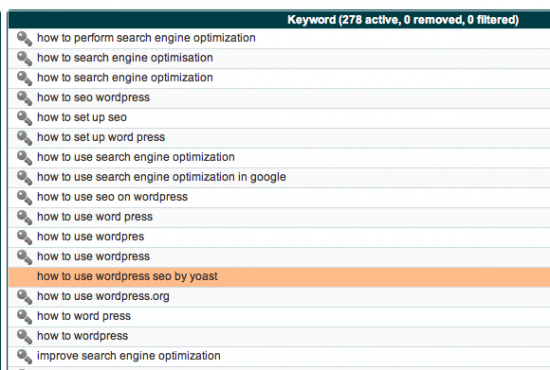This screenshot has height=370, width=550.
Task: Select keyword 'how to set up seo'
Action: (82, 117)
